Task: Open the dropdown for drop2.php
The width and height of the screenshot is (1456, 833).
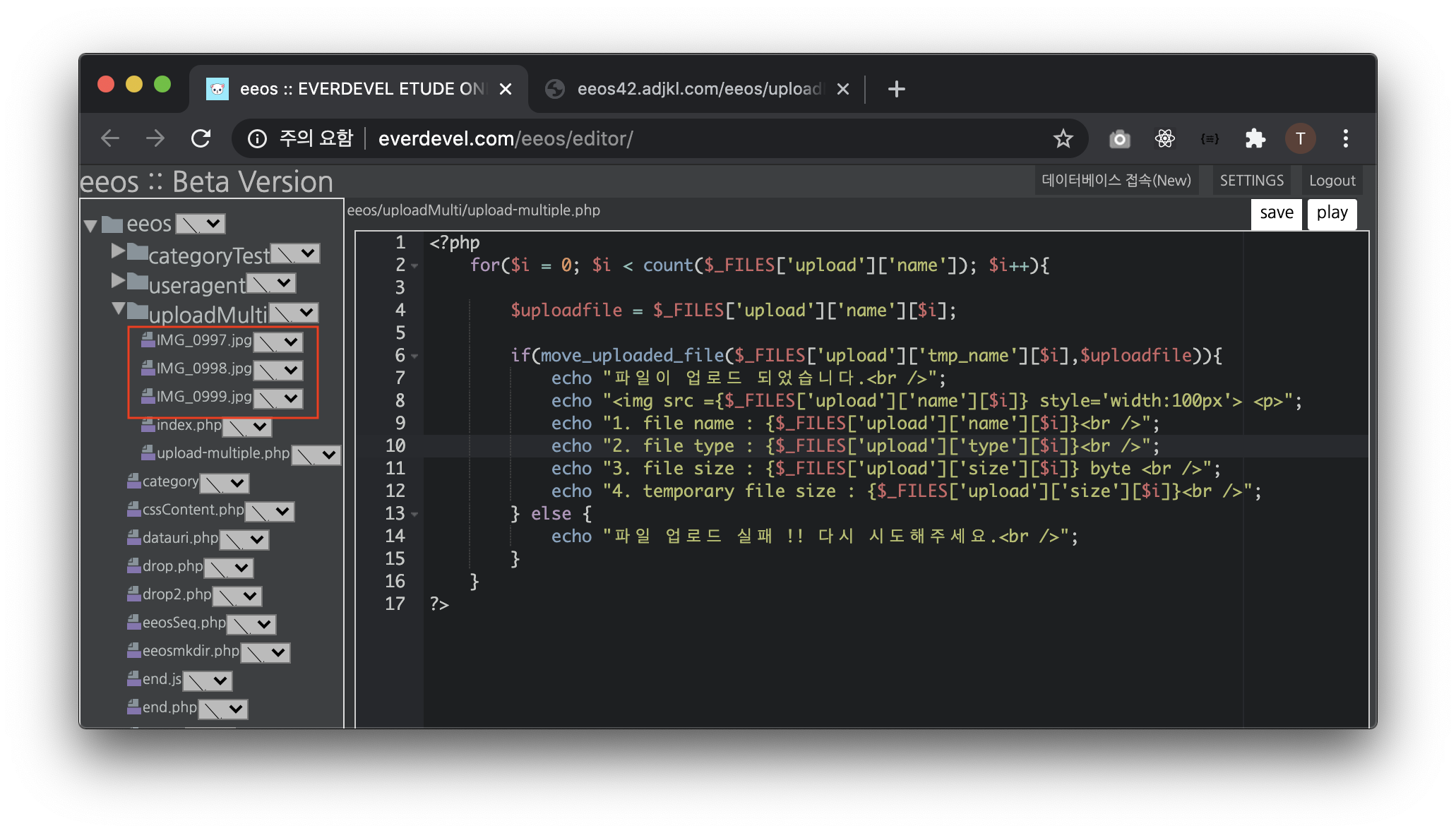Action: coord(237,596)
